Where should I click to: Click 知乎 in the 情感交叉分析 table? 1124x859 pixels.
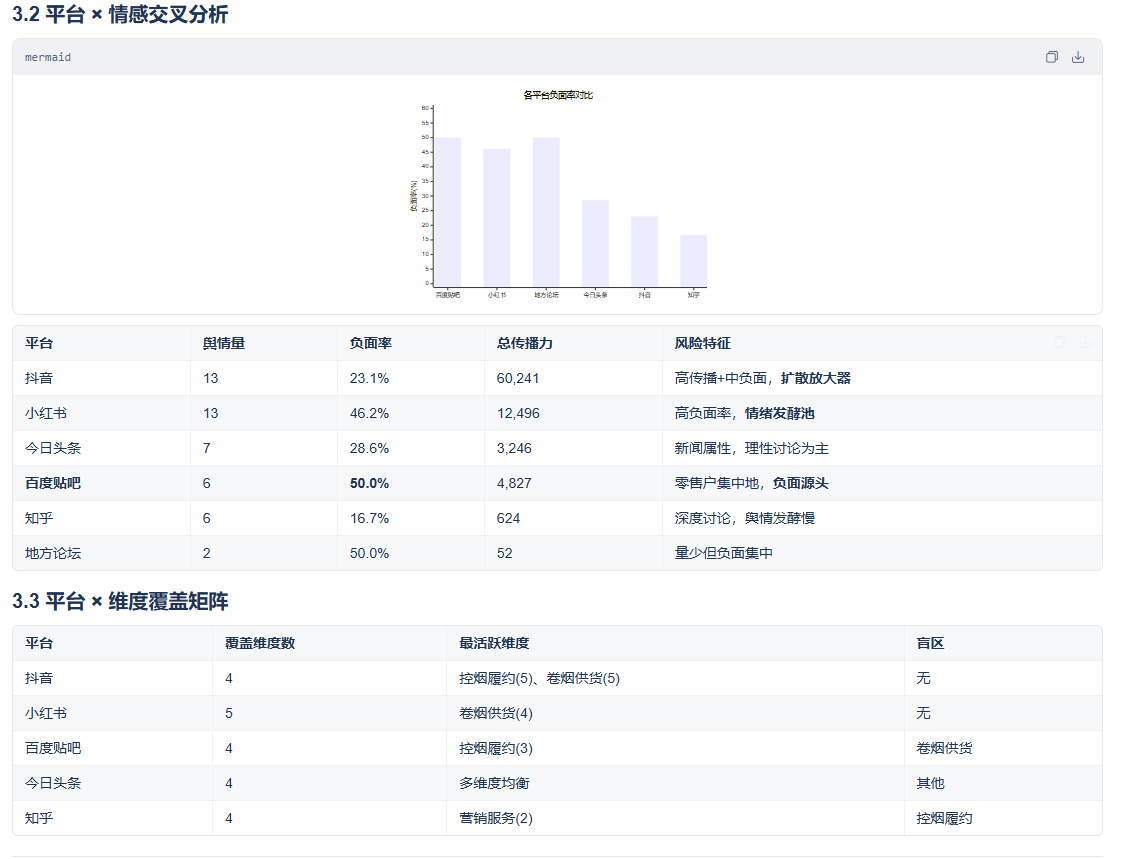point(39,518)
